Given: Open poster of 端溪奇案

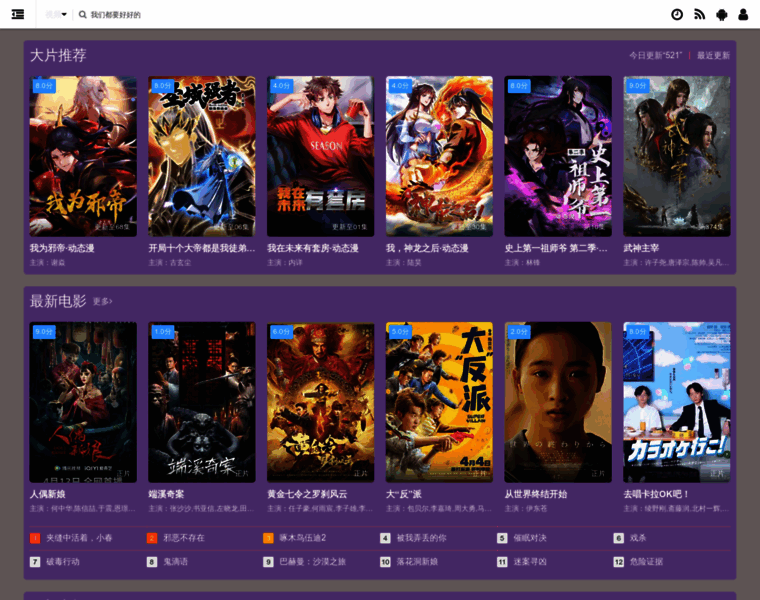Looking at the screenshot, I should 202,402.
